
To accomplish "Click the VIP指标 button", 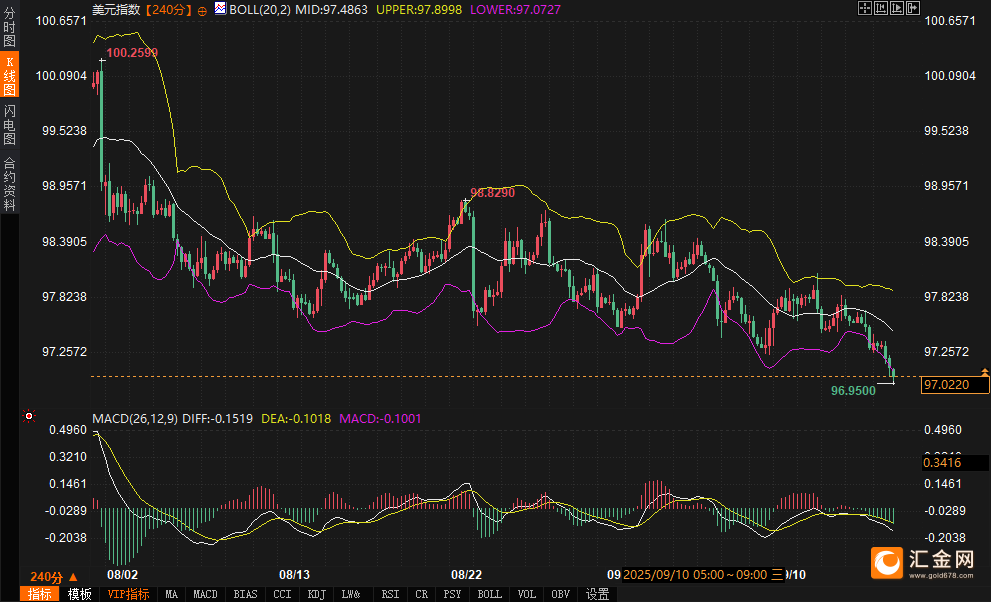I will point(128,594).
